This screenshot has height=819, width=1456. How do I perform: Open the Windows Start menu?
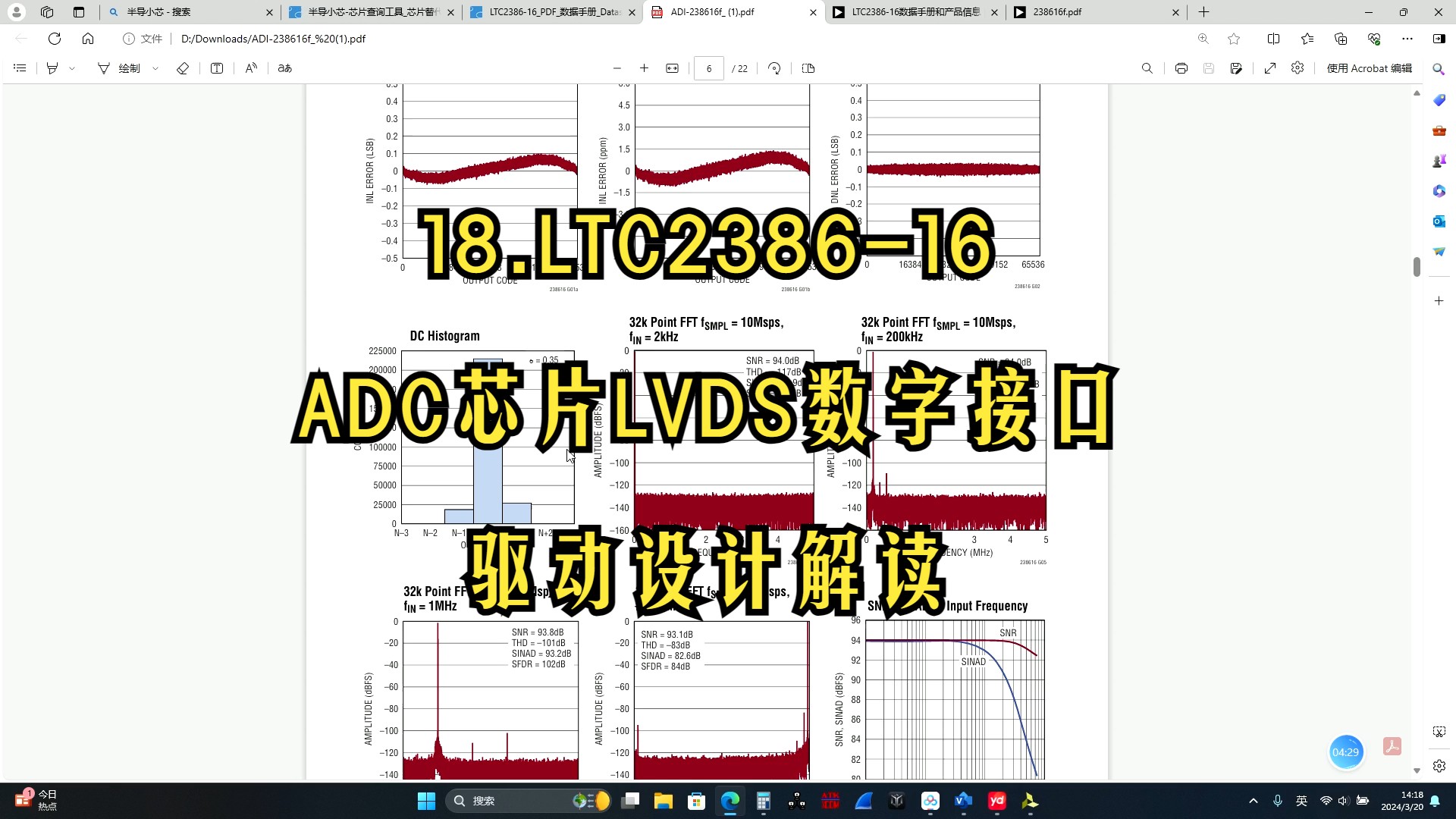point(426,801)
